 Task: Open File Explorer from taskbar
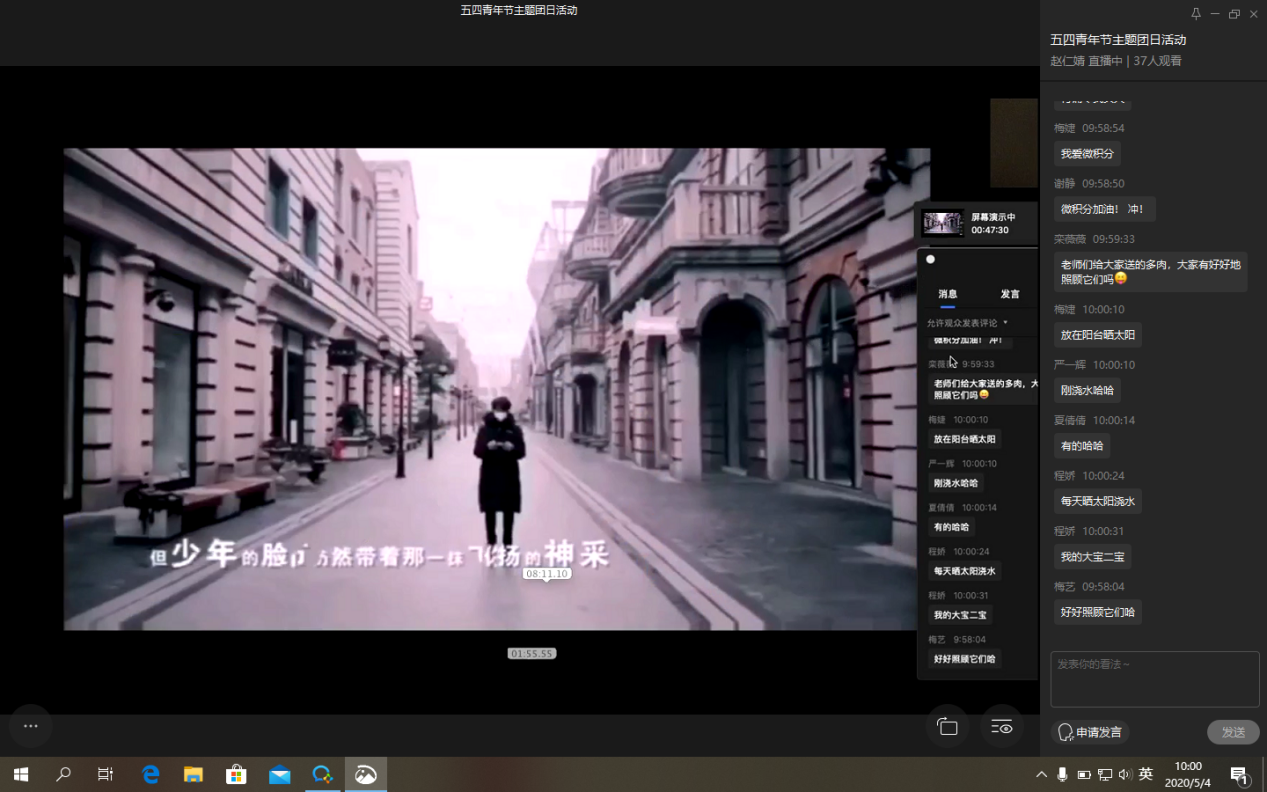pyautogui.click(x=193, y=774)
